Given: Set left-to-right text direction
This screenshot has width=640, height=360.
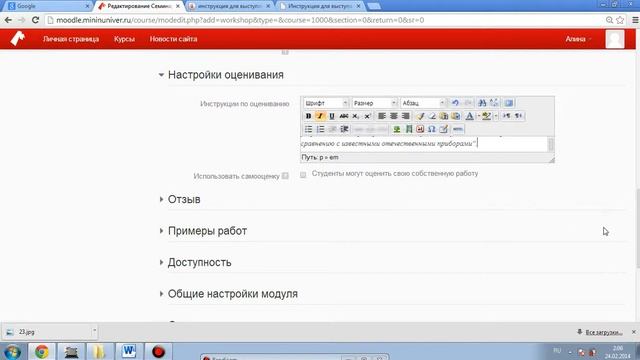Looking at the screenshot, I should (x=507, y=116).
